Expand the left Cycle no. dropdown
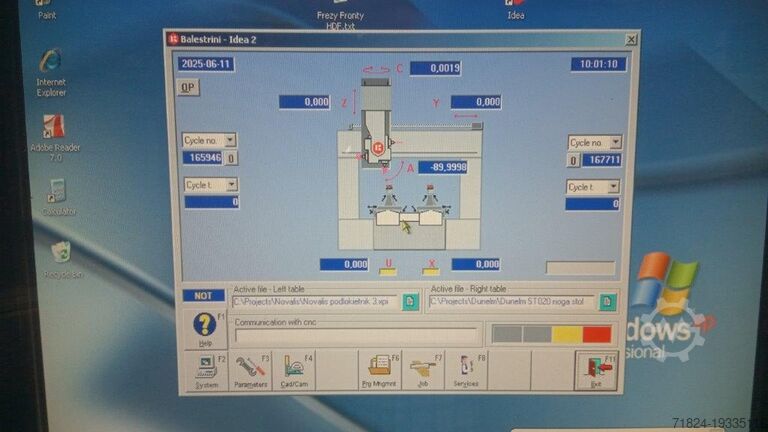Image resolution: width=768 pixels, height=432 pixels. [230, 141]
